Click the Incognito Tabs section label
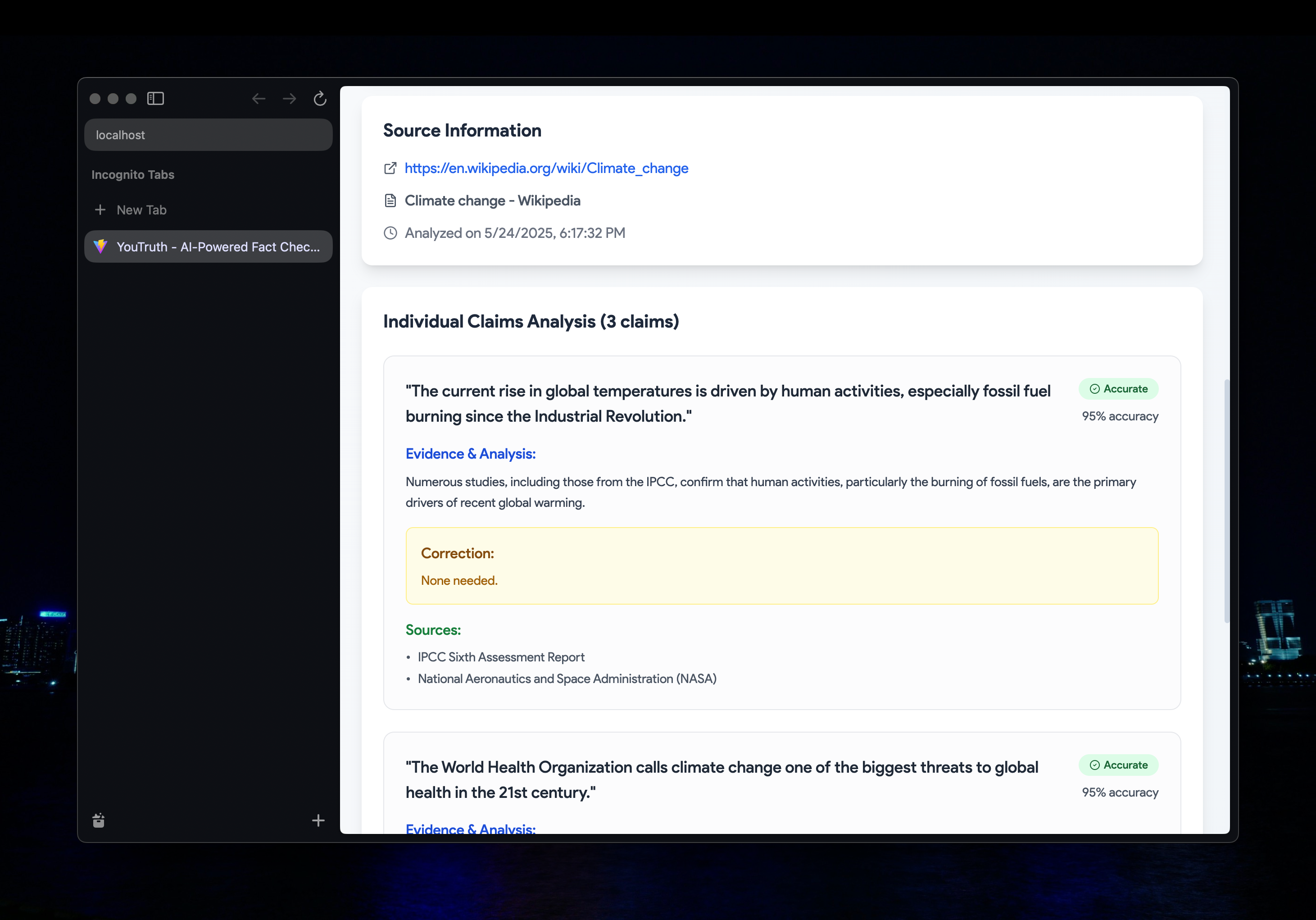This screenshot has width=1316, height=920. 133,175
